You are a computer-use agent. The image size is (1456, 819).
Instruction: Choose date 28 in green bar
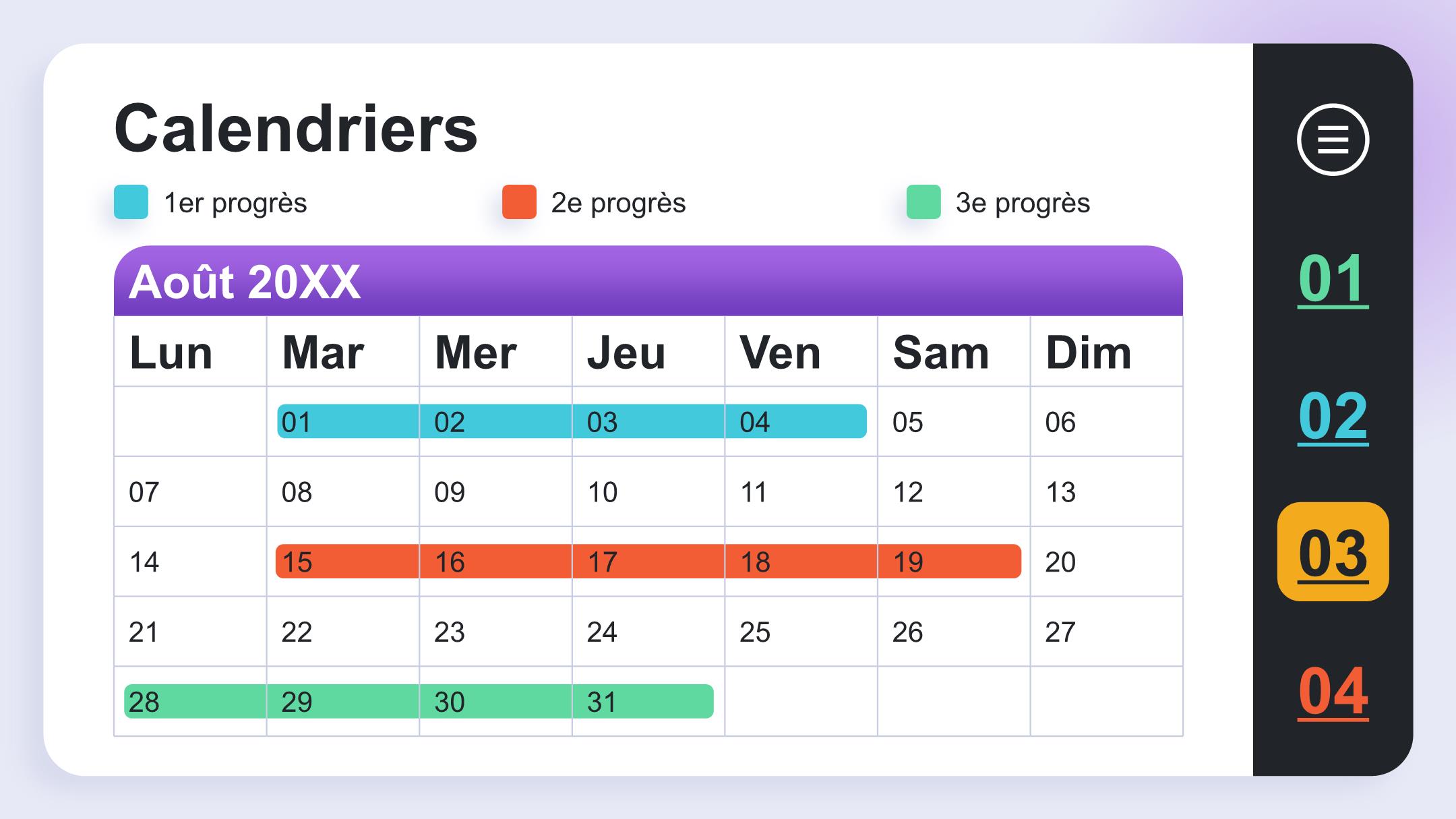[x=144, y=702]
